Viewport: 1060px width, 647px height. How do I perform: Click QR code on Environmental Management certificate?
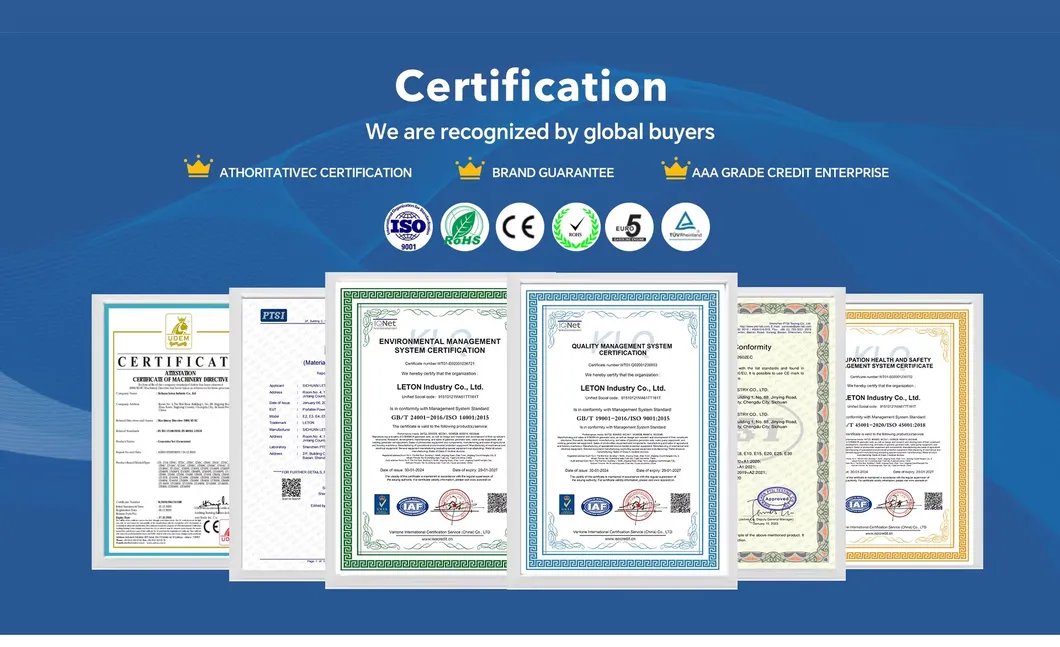click(497, 503)
